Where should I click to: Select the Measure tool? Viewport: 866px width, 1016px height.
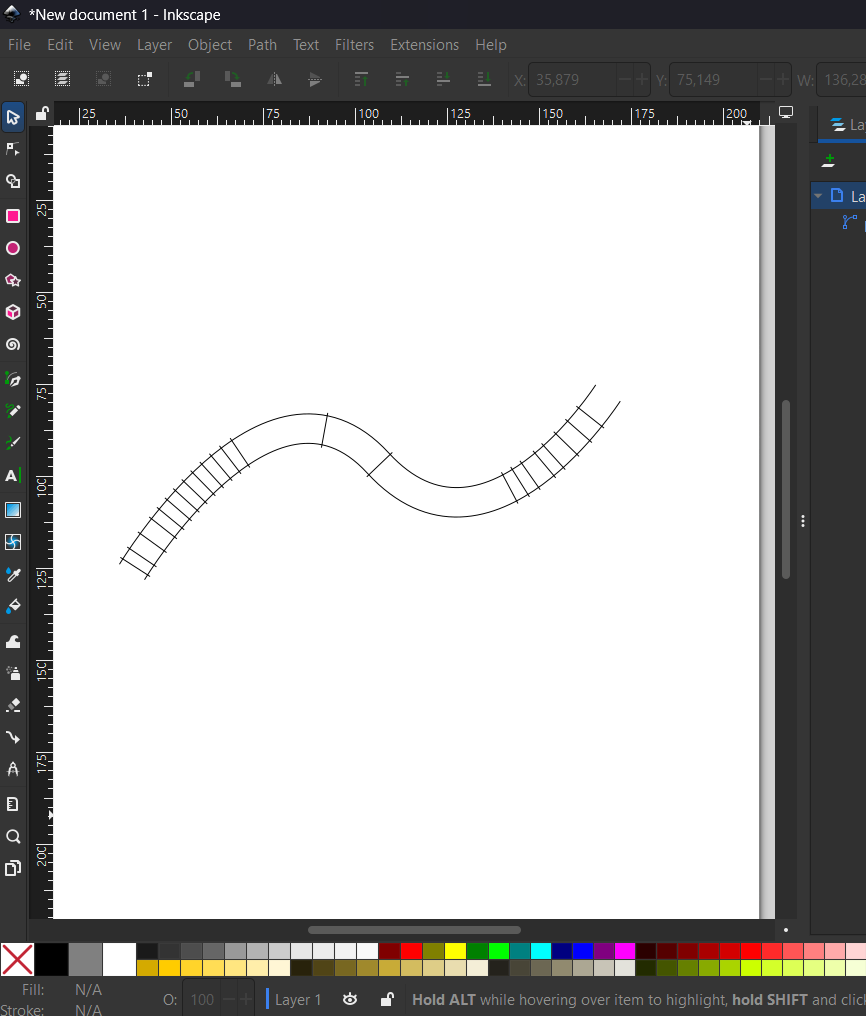13,804
